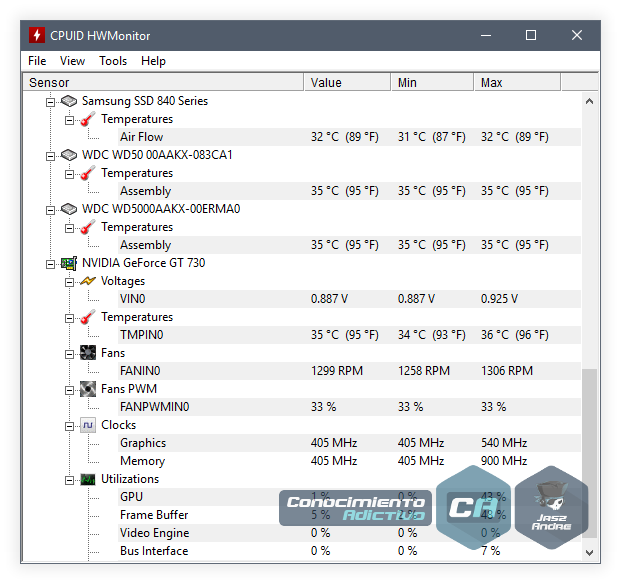Viewport: 621px width, 584px height.
Task: Click the WDC WD50 00AAKX-083CA1 drive icon
Action: click(69, 155)
